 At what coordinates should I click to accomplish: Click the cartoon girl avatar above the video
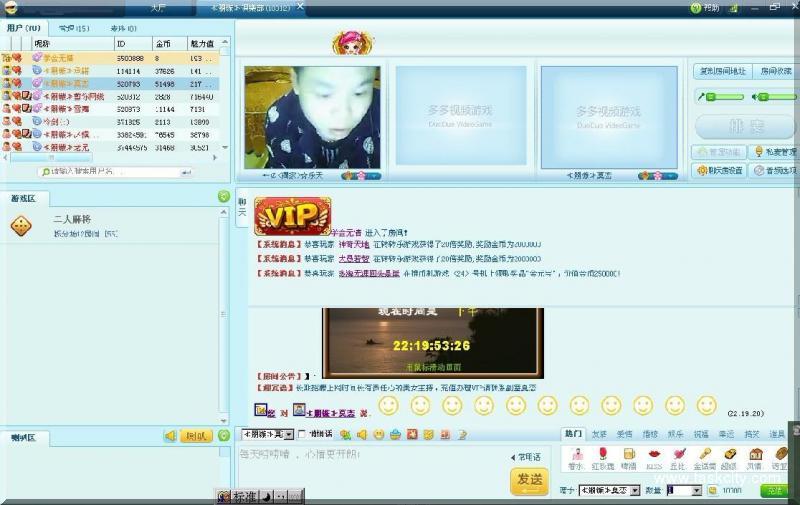[x=352, y=43]
